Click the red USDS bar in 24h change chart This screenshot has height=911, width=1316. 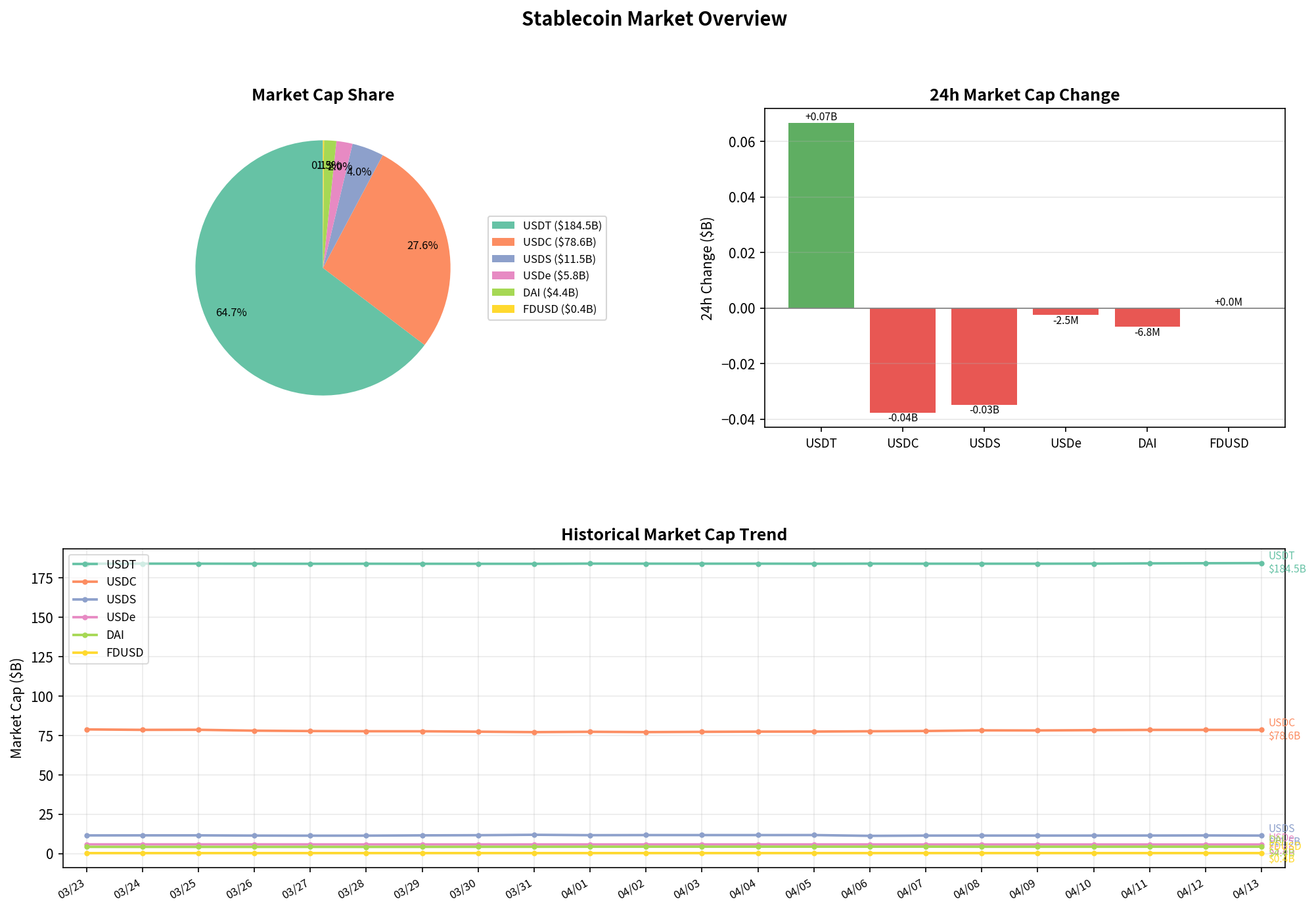[x=984, y=356]
